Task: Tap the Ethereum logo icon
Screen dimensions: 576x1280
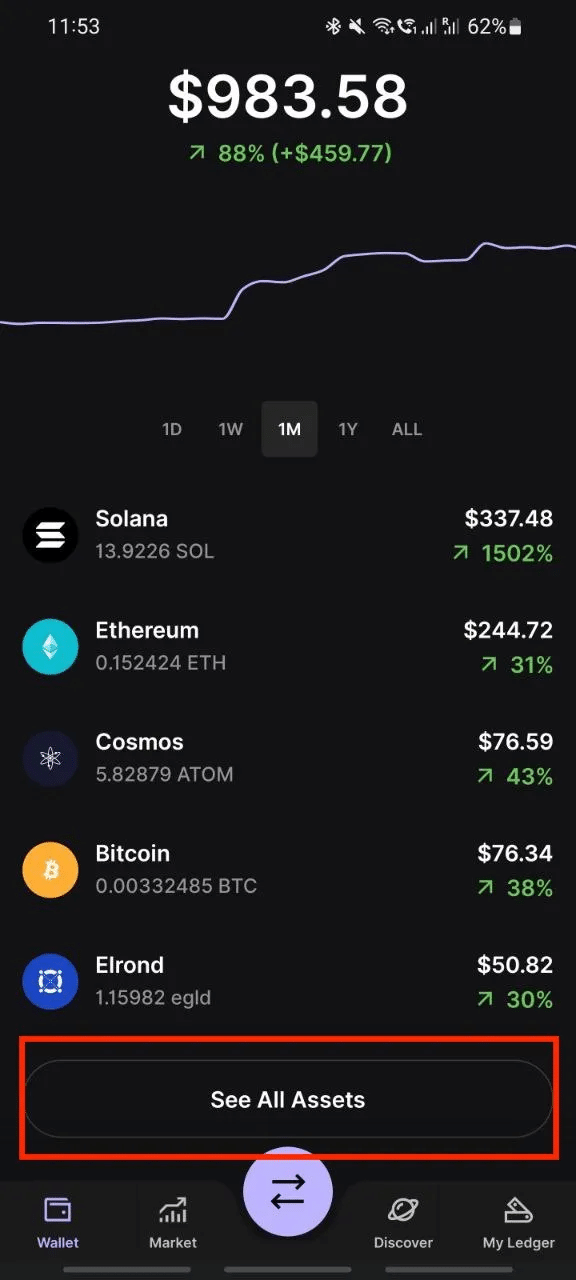Action: tap(50, 646)
